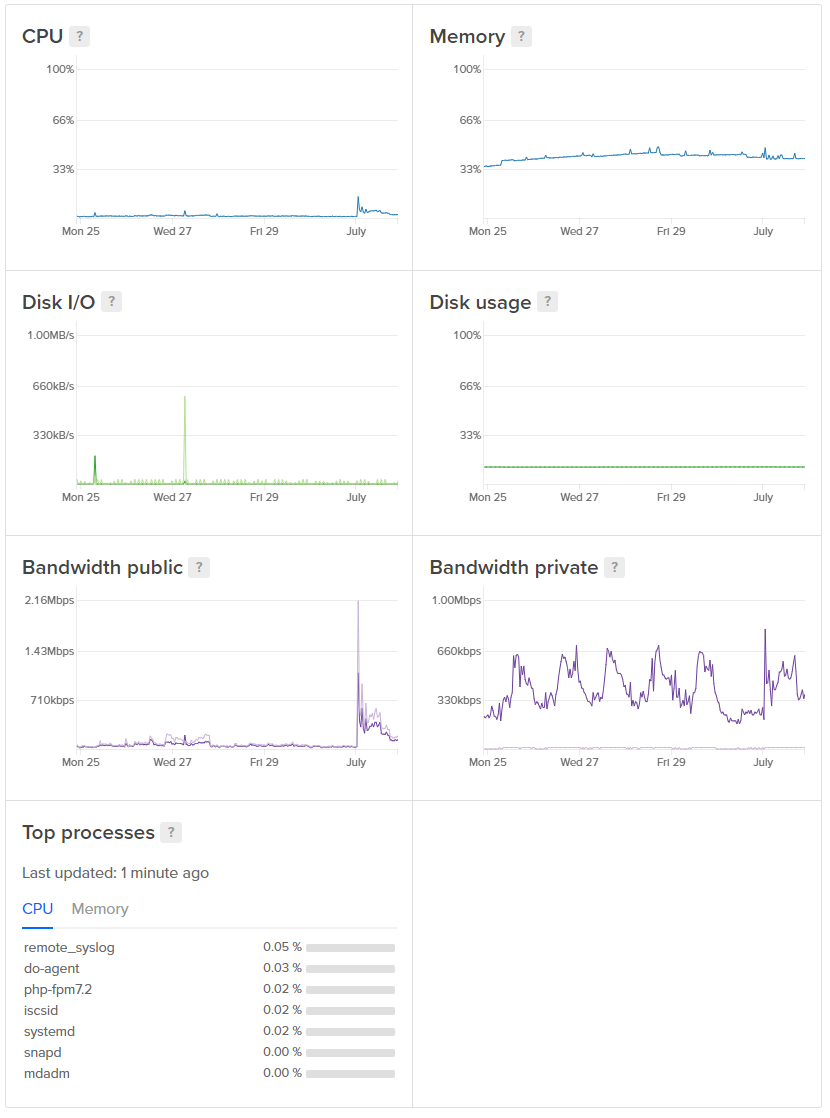Select the do-agent process entry

52,968
